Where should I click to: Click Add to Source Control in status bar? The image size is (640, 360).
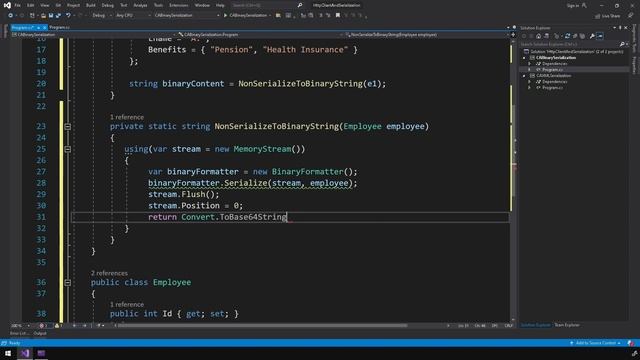tap(596, 343)
